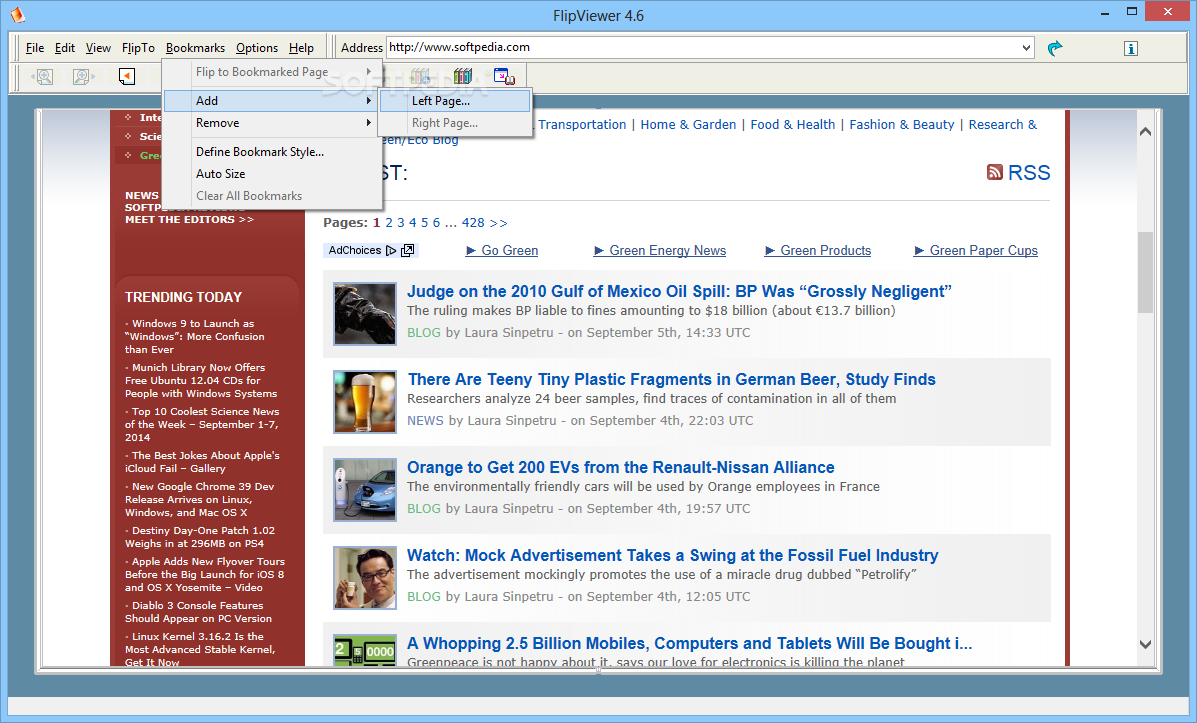Open the Home & Garden link
This screenshot has height=723, width=1197.
688,124
